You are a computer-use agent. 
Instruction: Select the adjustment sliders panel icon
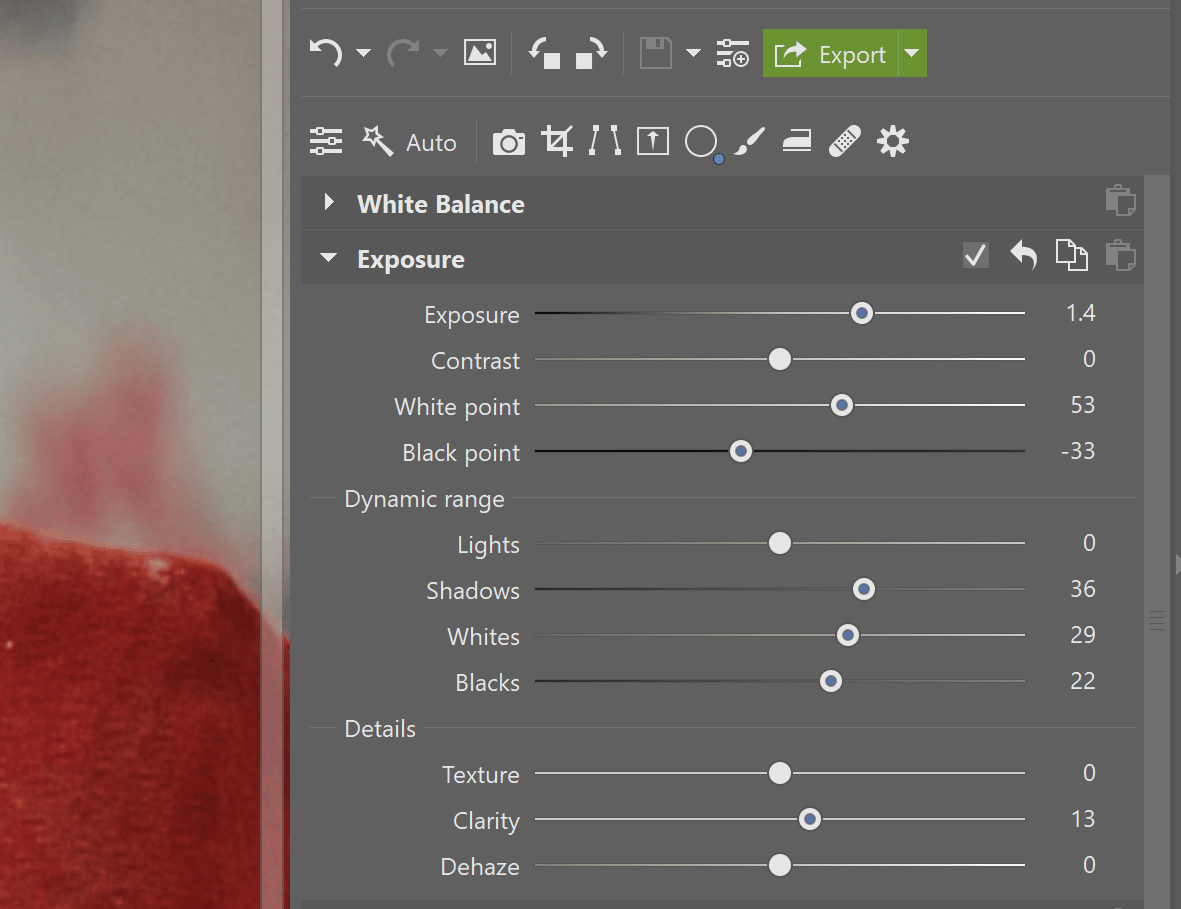click(x=326, y=142)
